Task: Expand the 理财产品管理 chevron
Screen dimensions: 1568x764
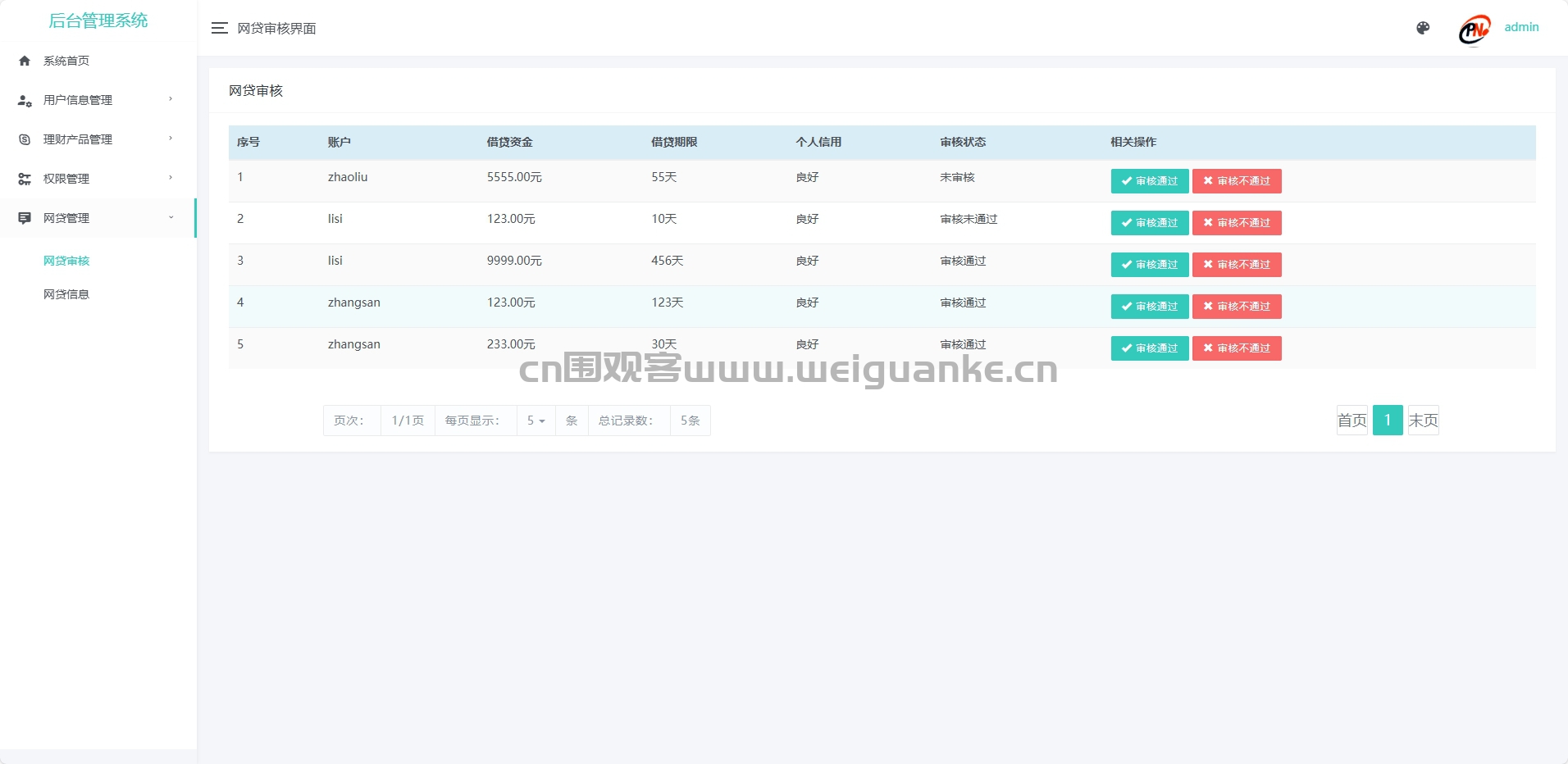Action: point(171,139)
